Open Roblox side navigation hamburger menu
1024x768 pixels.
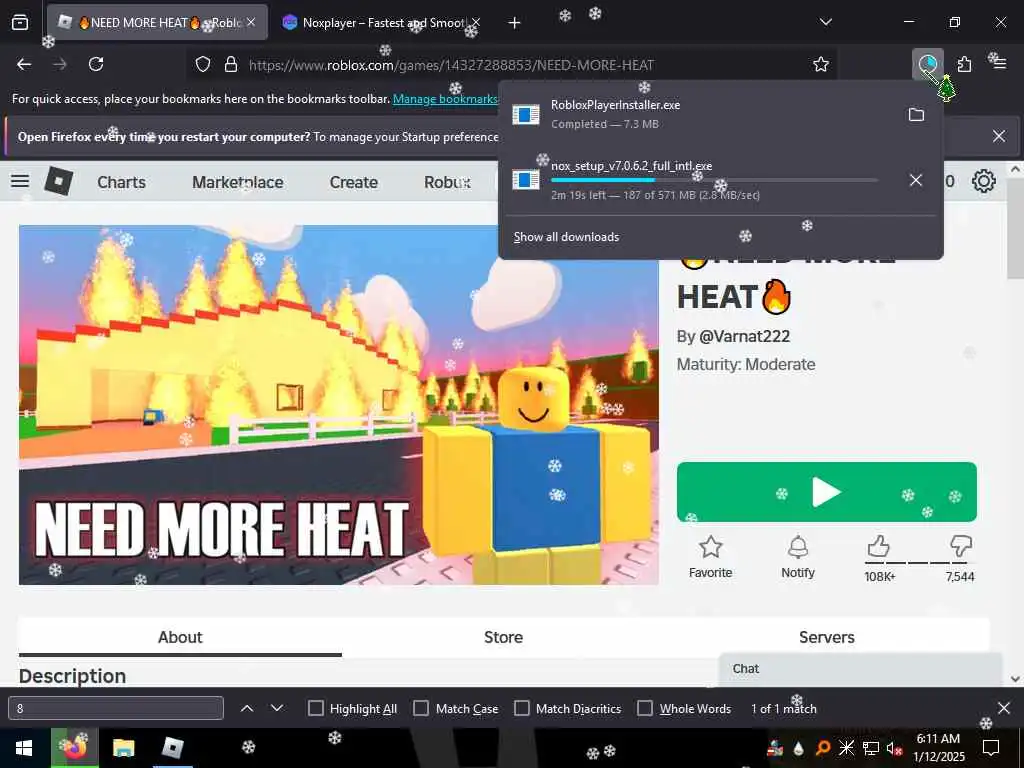click(20, 181)
